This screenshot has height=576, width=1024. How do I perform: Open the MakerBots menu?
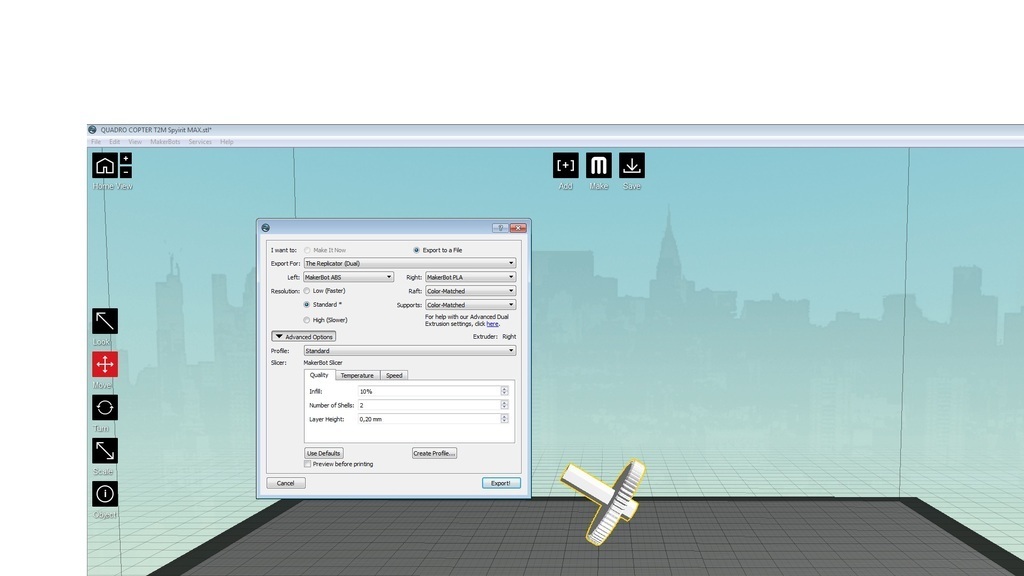(x=165, y=142)
